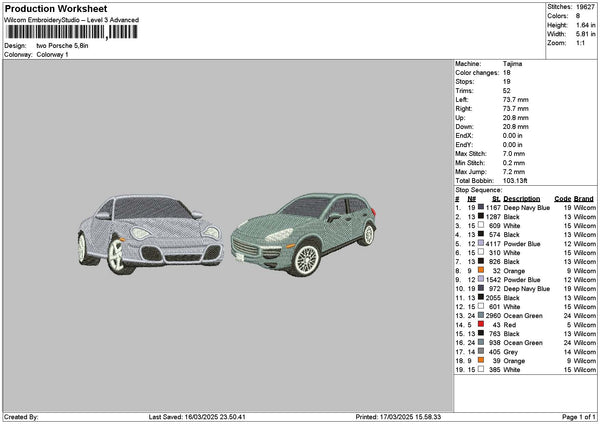Click the Code column header
The width and height of the screenshot is (600, 424).
click(x=562, y=198)
